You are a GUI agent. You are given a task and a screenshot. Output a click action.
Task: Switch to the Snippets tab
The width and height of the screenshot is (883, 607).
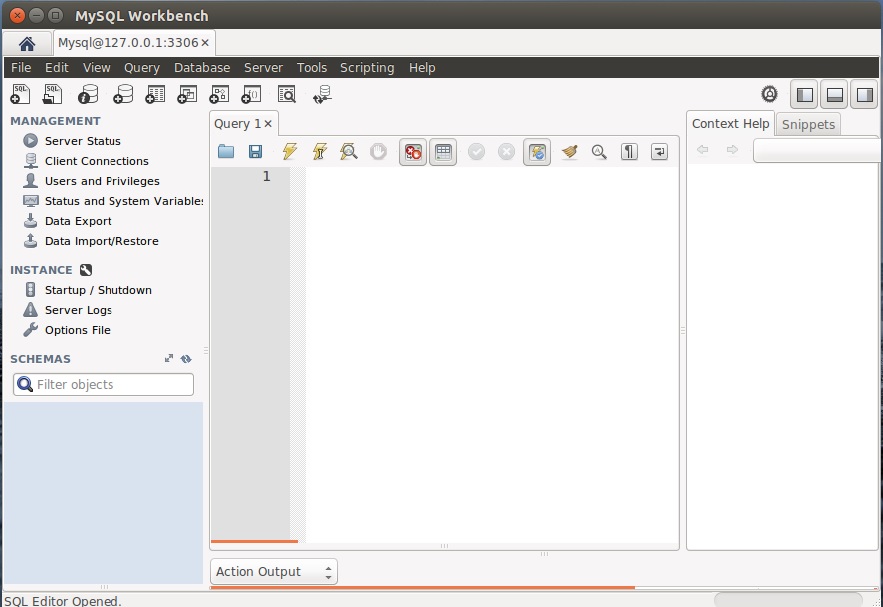(808, 124)
